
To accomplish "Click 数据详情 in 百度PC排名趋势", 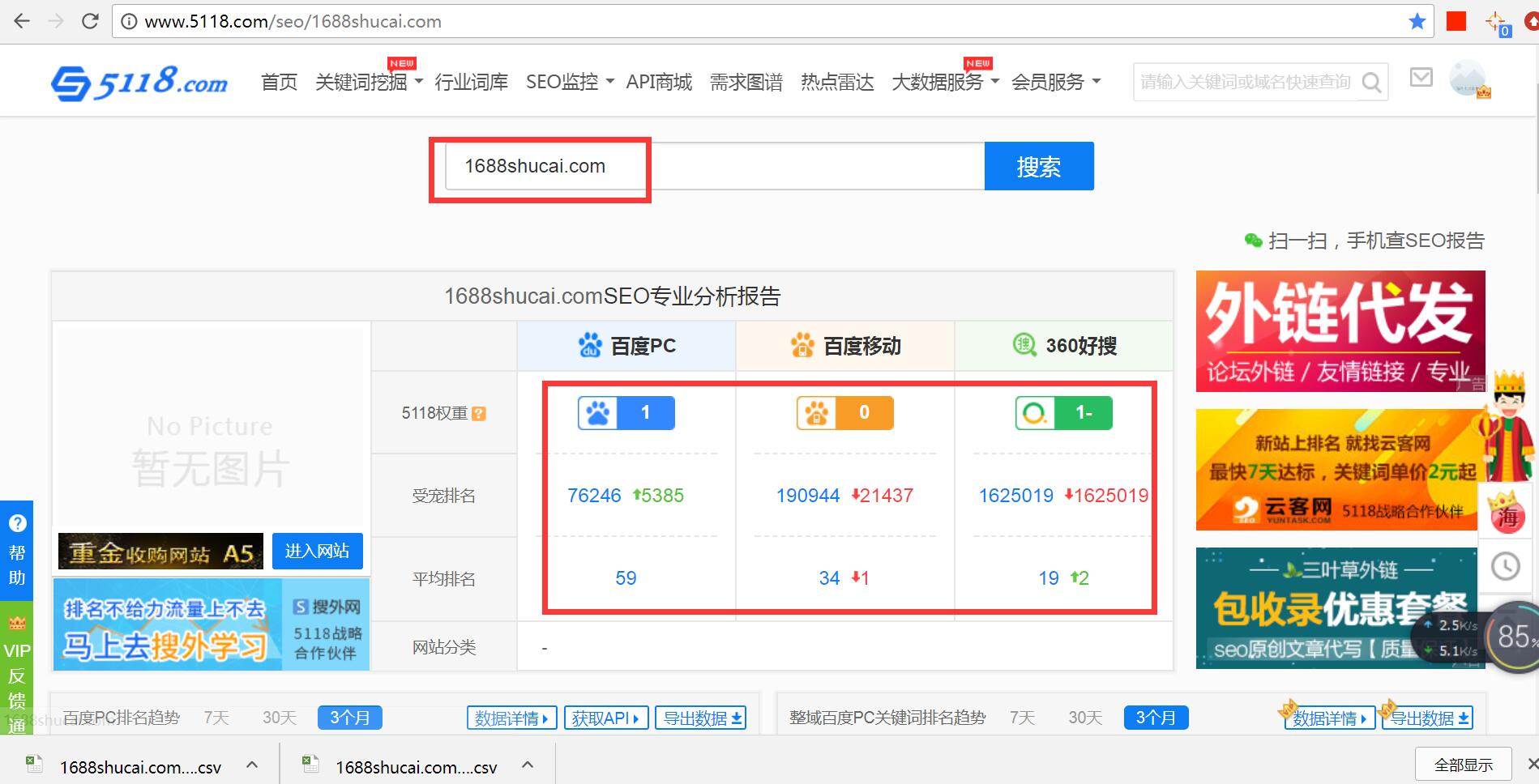I will pyautogui.click(x=511, y=718).
